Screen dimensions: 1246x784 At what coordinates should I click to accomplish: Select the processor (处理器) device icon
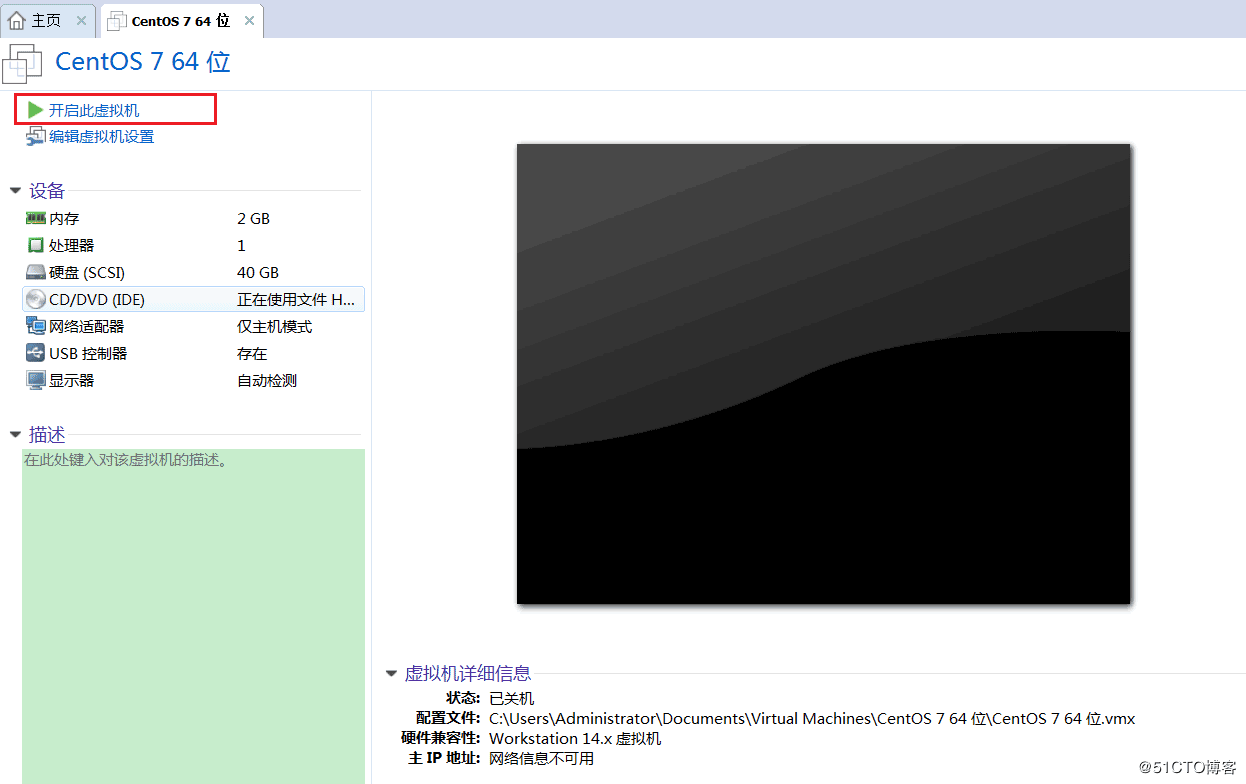(x=36, y=245)
